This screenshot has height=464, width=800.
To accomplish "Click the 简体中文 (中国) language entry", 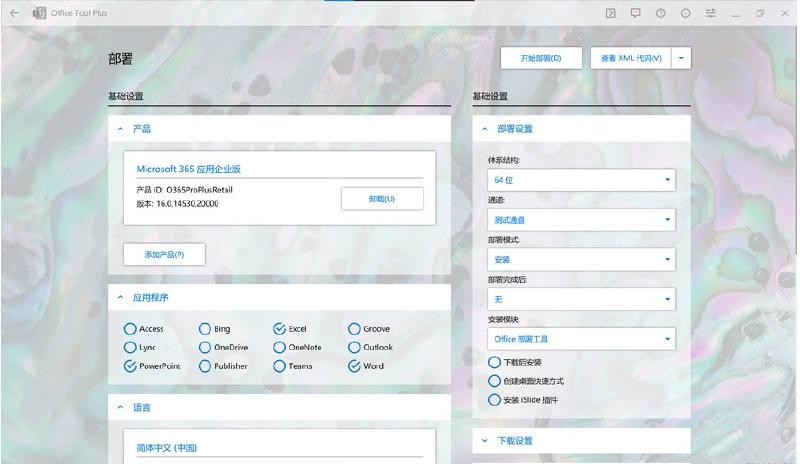I will [166, 448].
